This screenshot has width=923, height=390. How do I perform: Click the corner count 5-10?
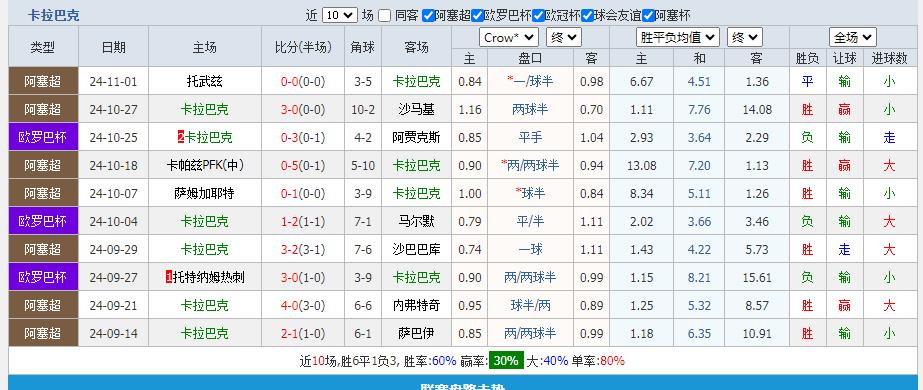363,166
